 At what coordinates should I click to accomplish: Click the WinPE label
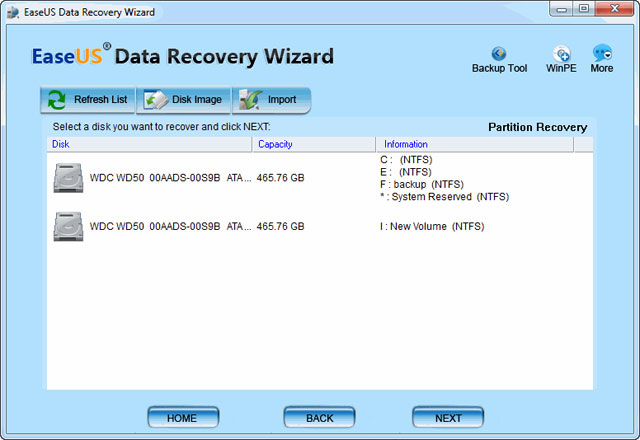(x=561, y=68)
